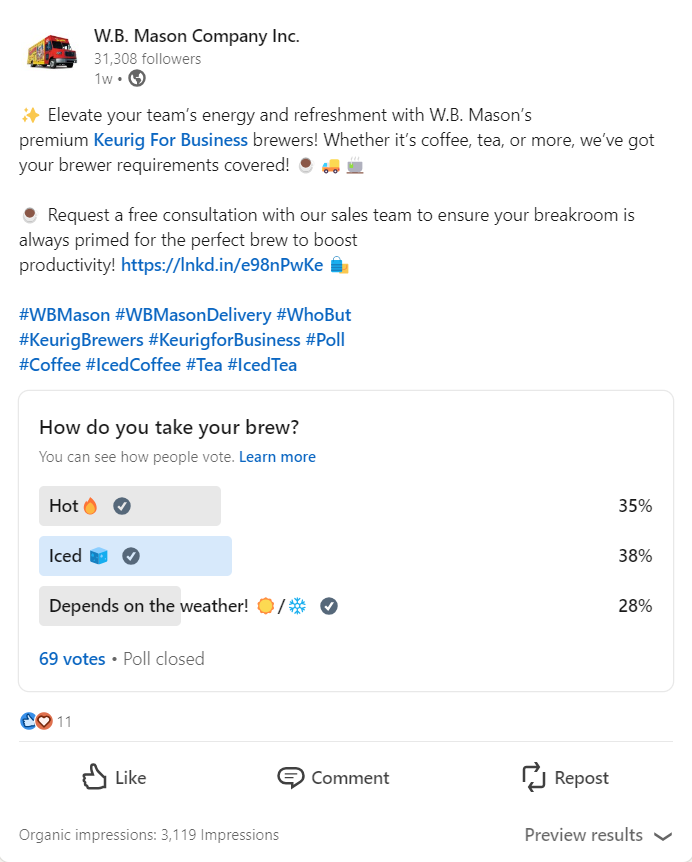Image resolution: width=692 pixels, height=862 pixels.
Task: Click the #KeurigBrewers hashtag
Action: 81,340
